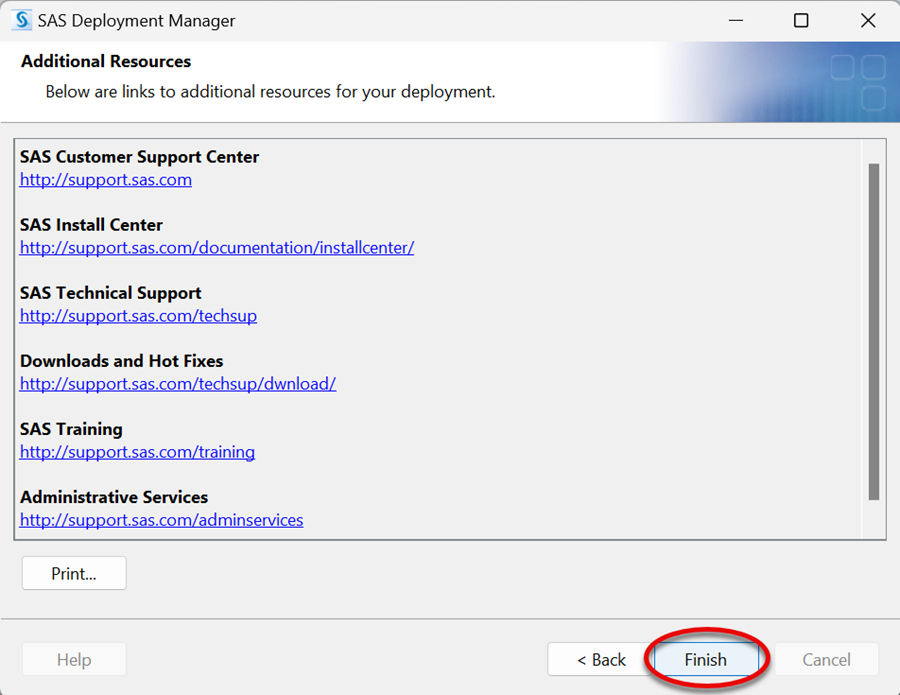
Task: Click the vertical scrollbar thumb in resources list
Action: [874, 332]
